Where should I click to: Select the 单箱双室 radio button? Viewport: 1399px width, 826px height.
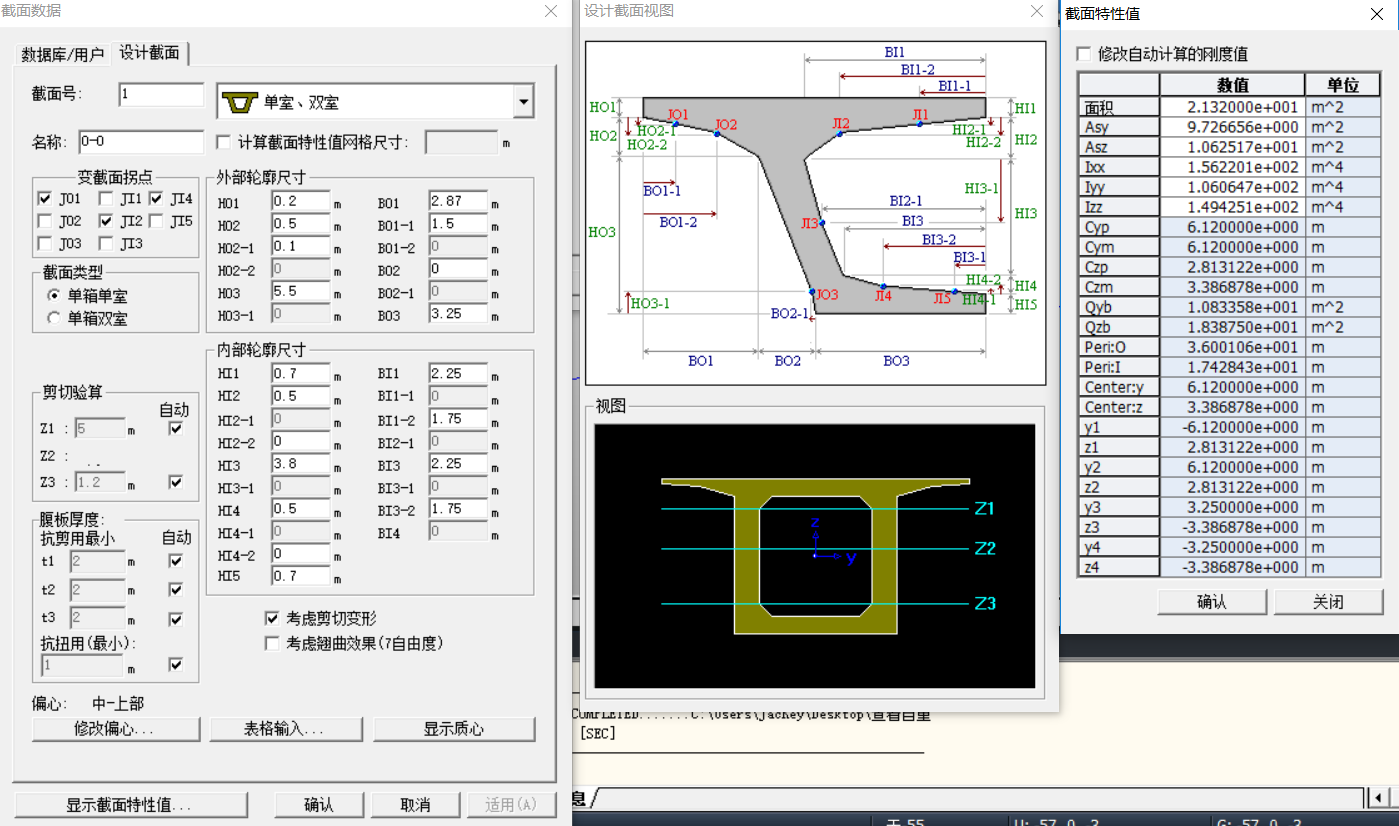point(54,318)
